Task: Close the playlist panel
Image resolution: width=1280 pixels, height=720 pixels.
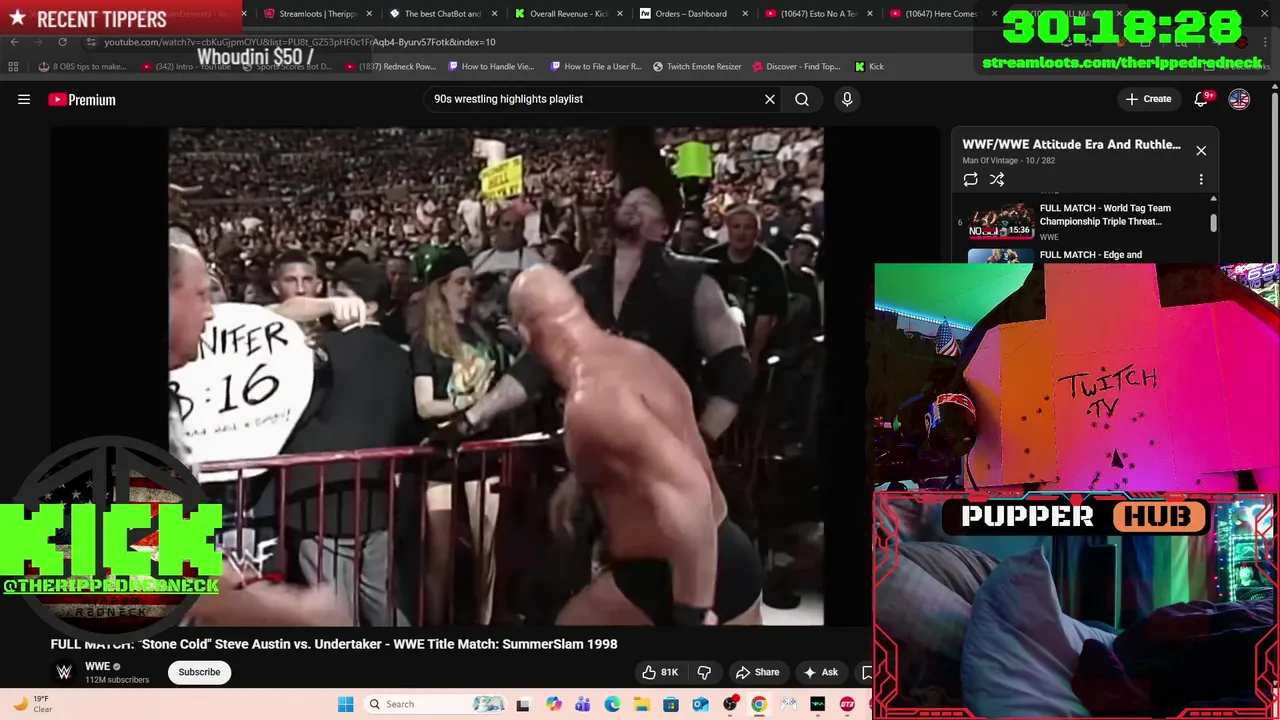Action: [x=1201, y=150]
